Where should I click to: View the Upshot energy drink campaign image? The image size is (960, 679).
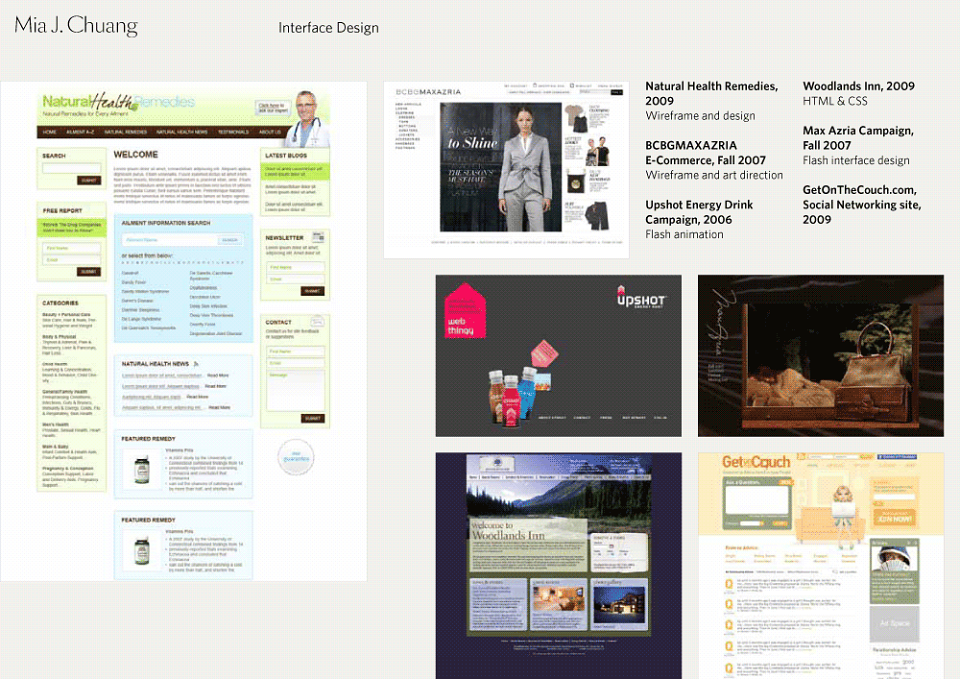coord(558,356)
